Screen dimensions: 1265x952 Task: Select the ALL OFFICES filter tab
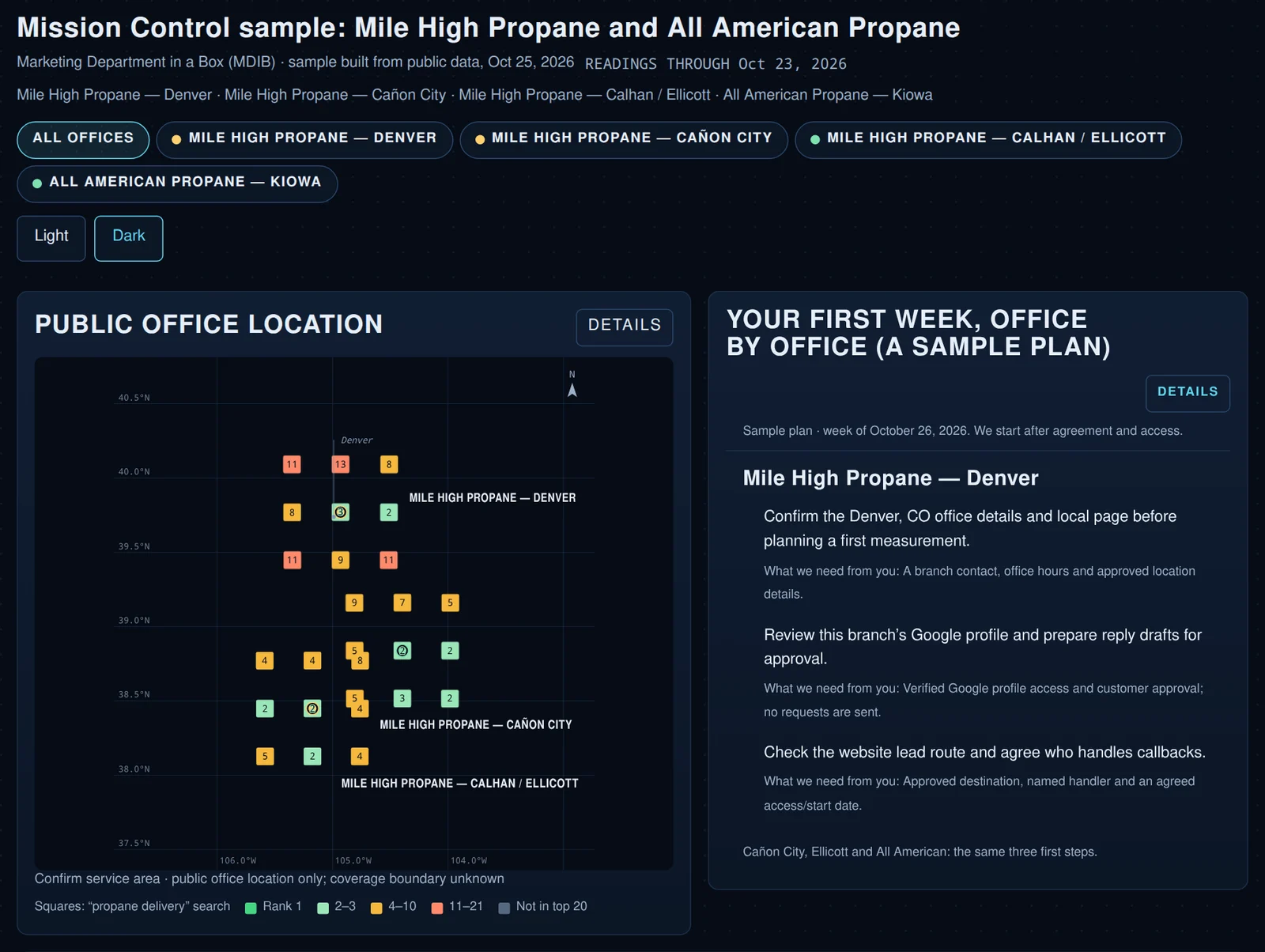click(83, 139)
